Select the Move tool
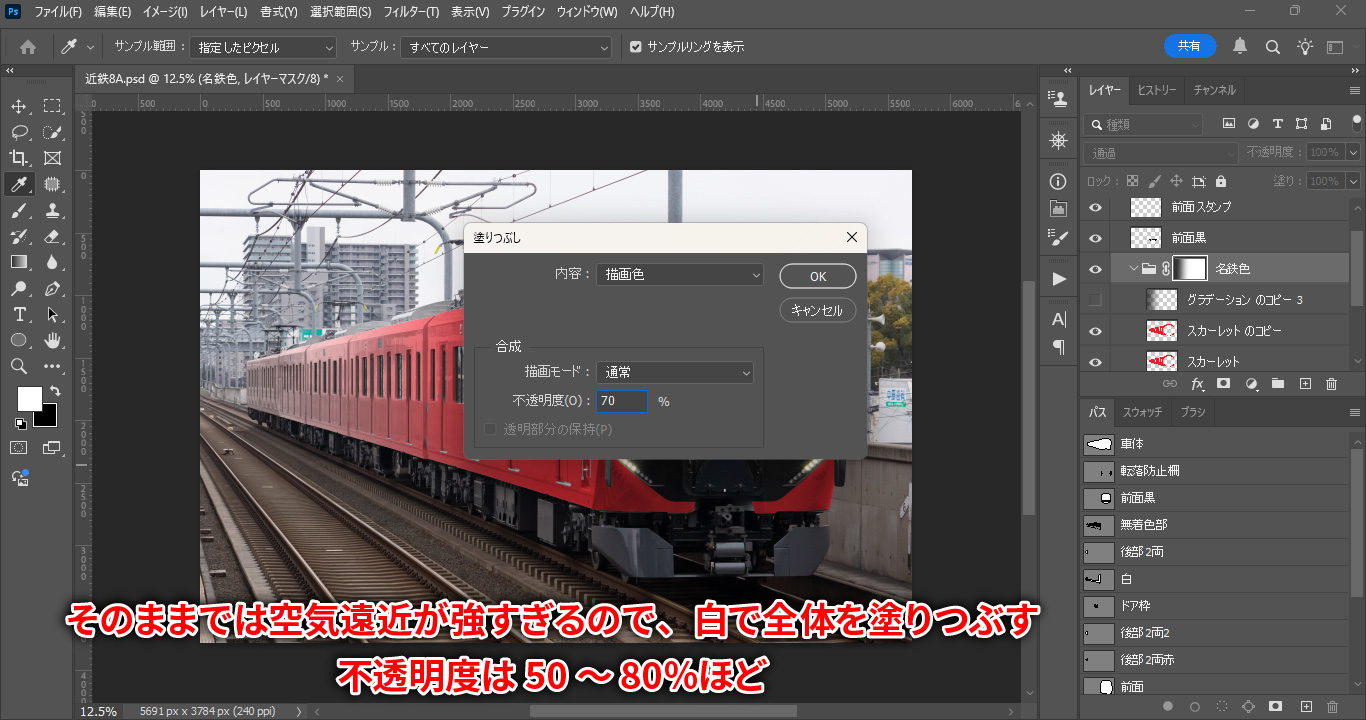The height and width of the screenshot is (720, 1366). click(x=19, y=106)
